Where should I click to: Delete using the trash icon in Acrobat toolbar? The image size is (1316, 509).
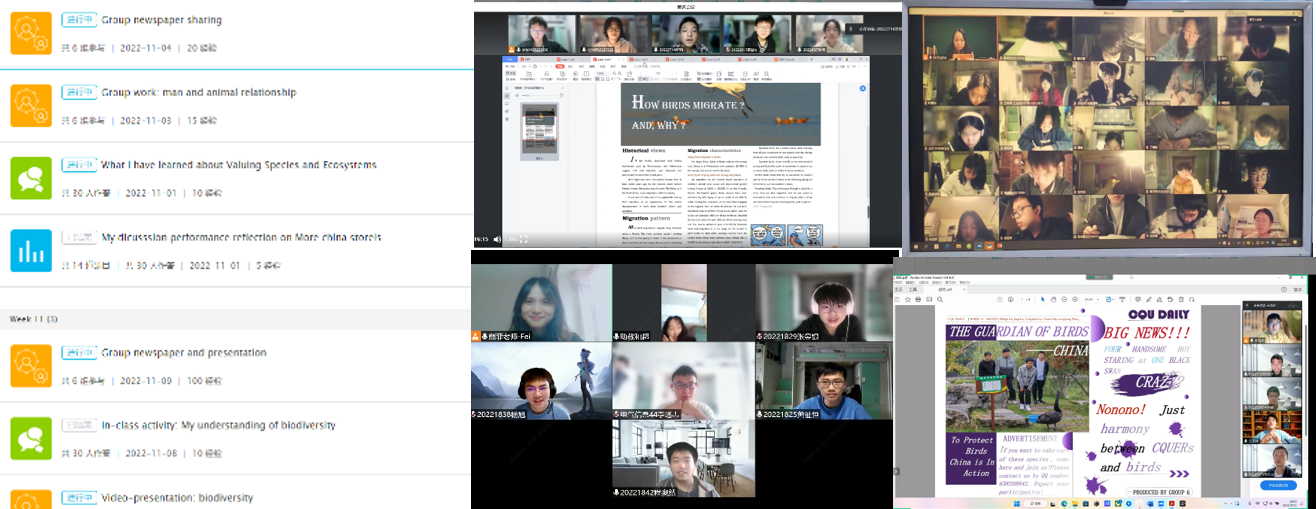[x=1181, y=299]
